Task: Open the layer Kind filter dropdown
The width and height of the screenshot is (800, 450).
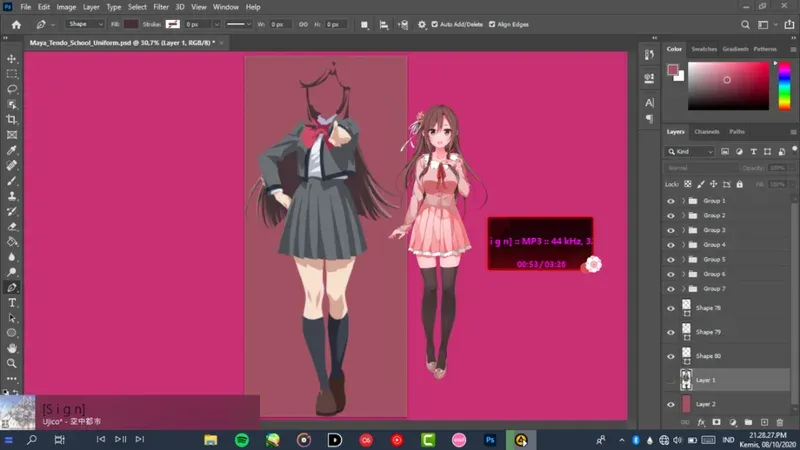Action: [689, 152]
